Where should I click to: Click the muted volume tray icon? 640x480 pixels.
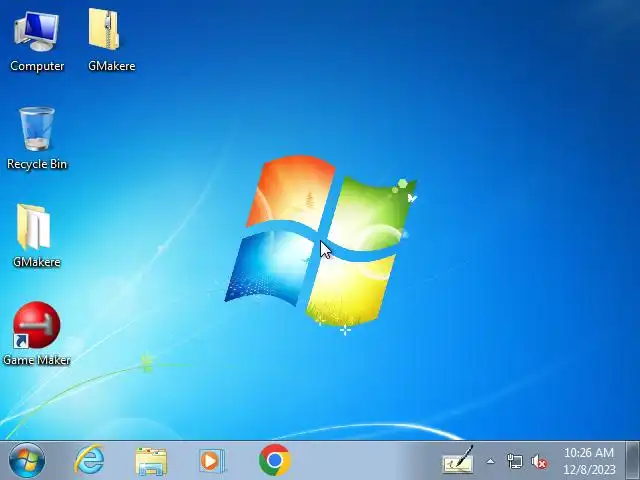(x=539, y=462)
